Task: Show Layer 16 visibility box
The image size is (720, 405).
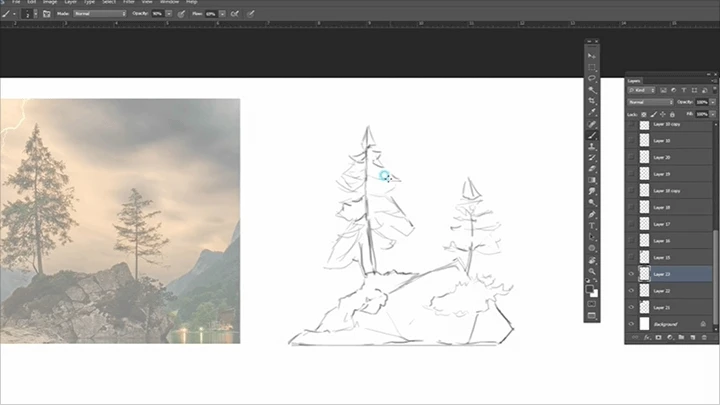Action: [x=631, y=241]
